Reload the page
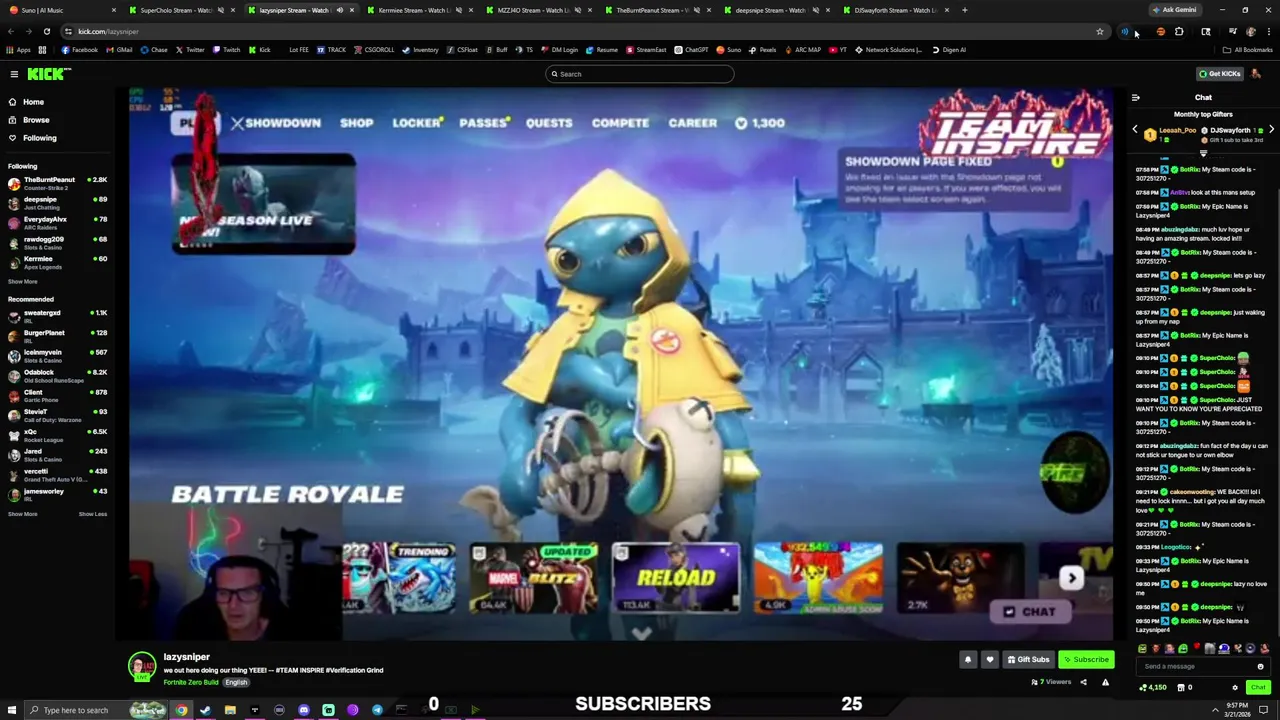 point(46,32)
